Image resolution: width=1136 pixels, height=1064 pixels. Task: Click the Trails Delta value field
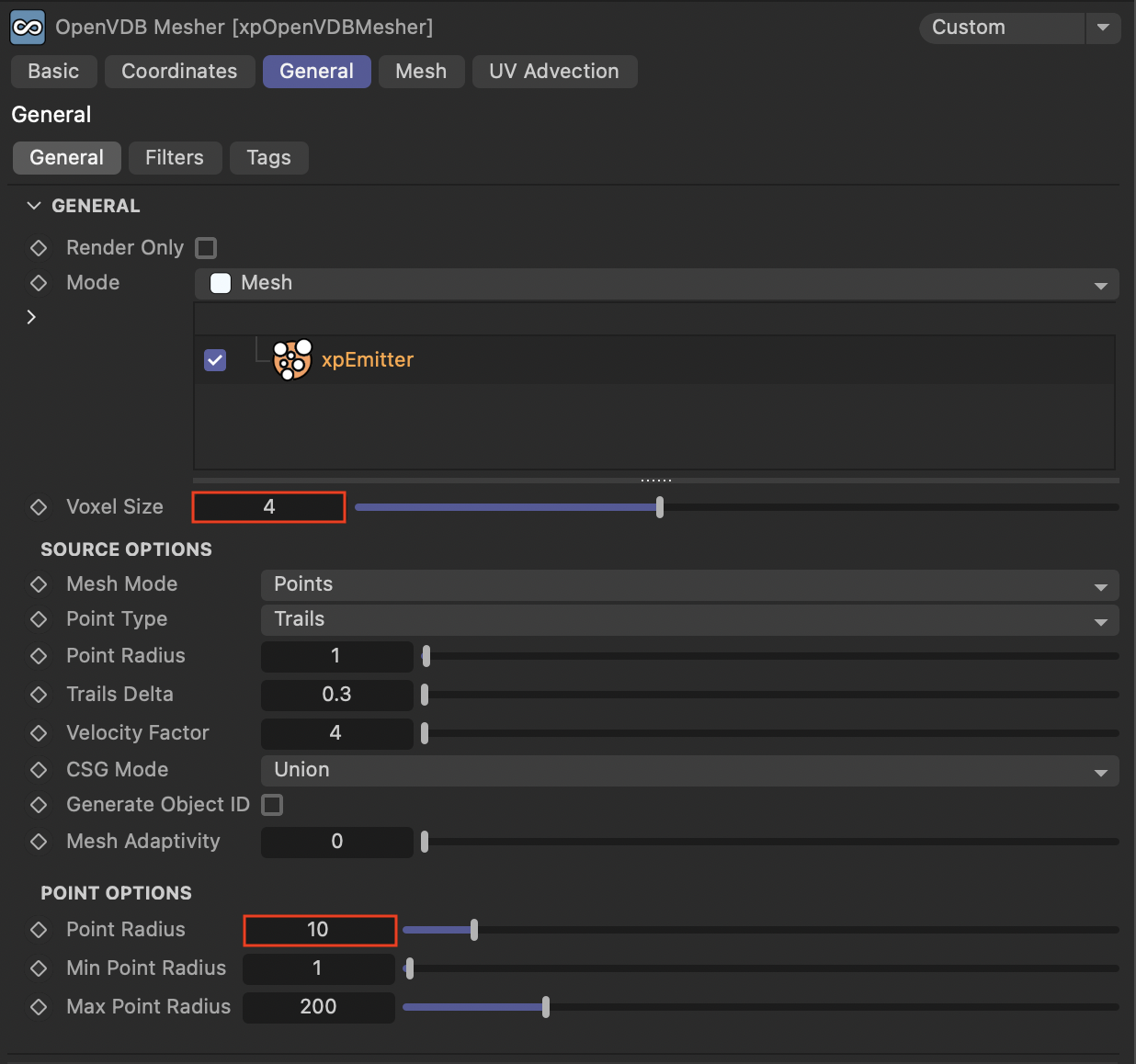[337, 695]
